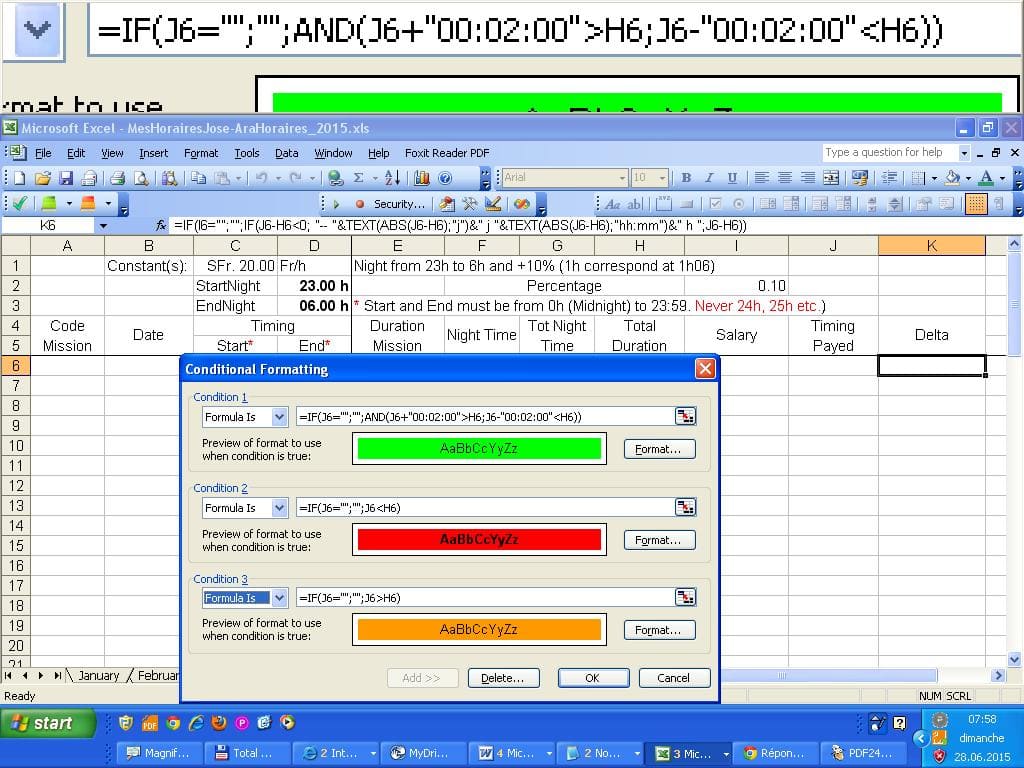
Task: Click the Merge and Center icon
Action: 831,178
